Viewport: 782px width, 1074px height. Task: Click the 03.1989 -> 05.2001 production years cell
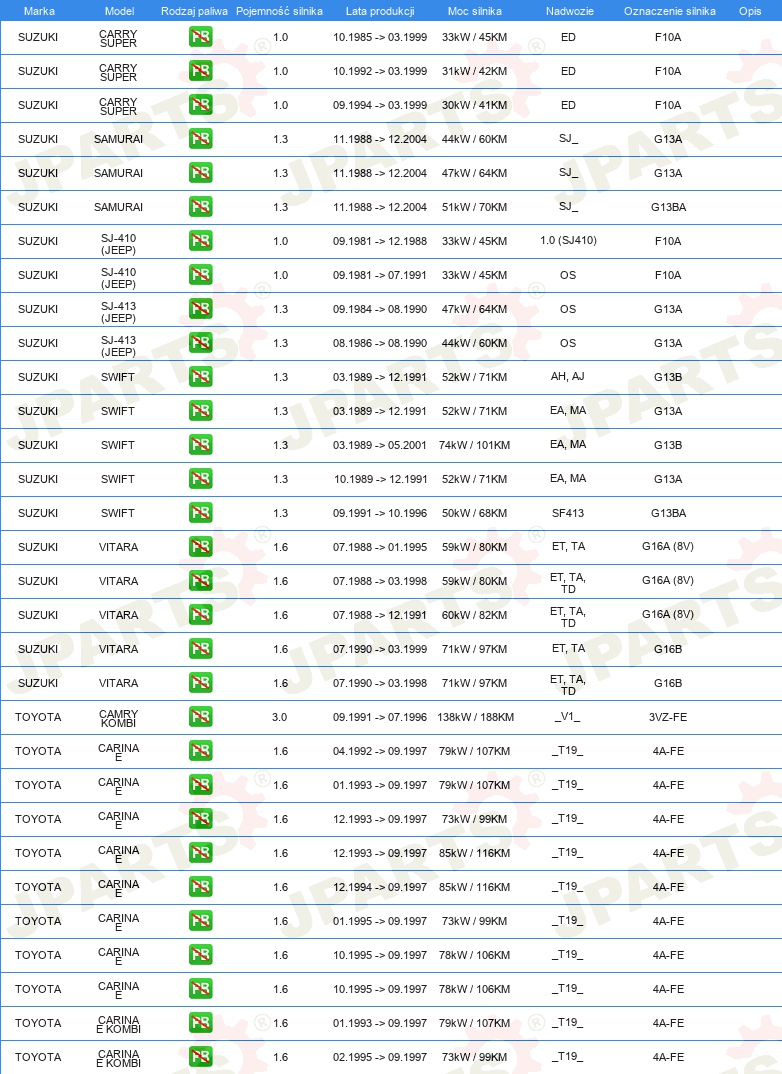[x=380, y=445]
